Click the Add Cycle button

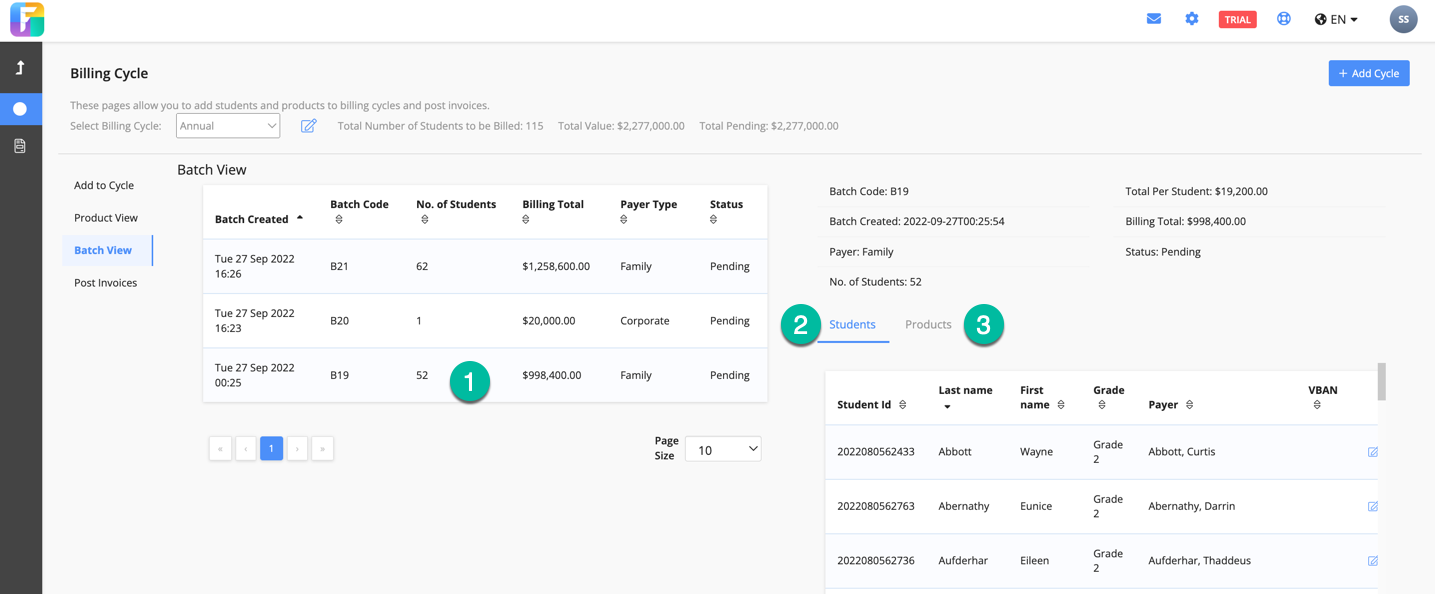(1368, 73)
